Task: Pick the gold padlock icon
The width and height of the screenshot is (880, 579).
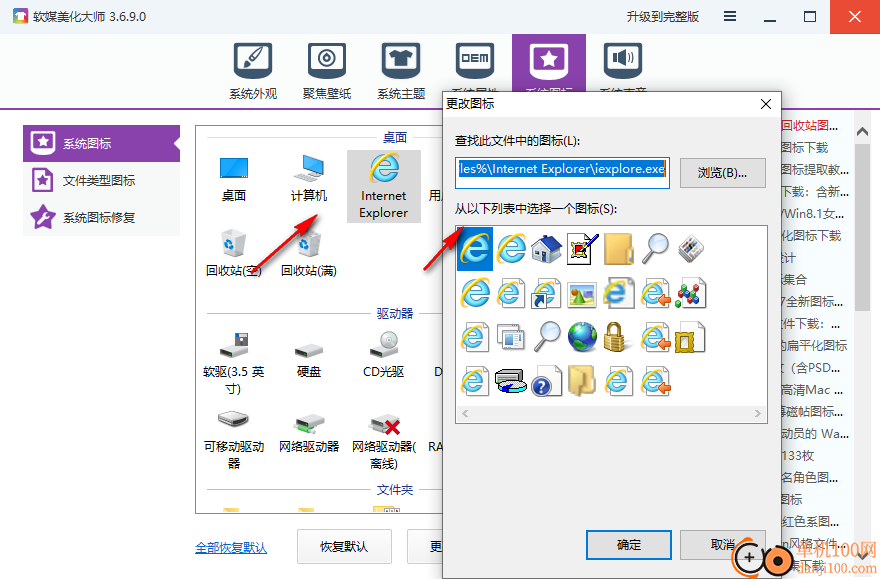Action: pos(616,338)
